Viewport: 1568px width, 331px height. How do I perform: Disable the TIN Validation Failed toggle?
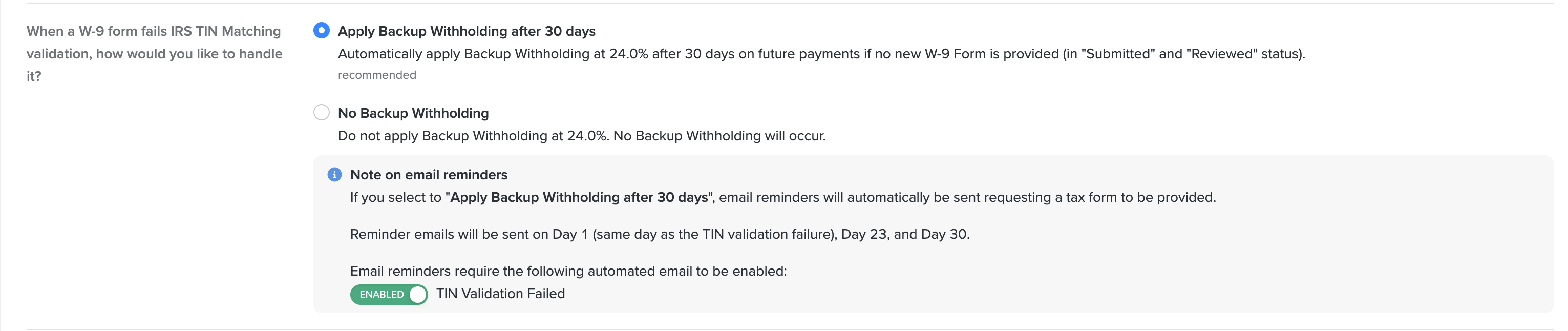click(x=388, y=295)
